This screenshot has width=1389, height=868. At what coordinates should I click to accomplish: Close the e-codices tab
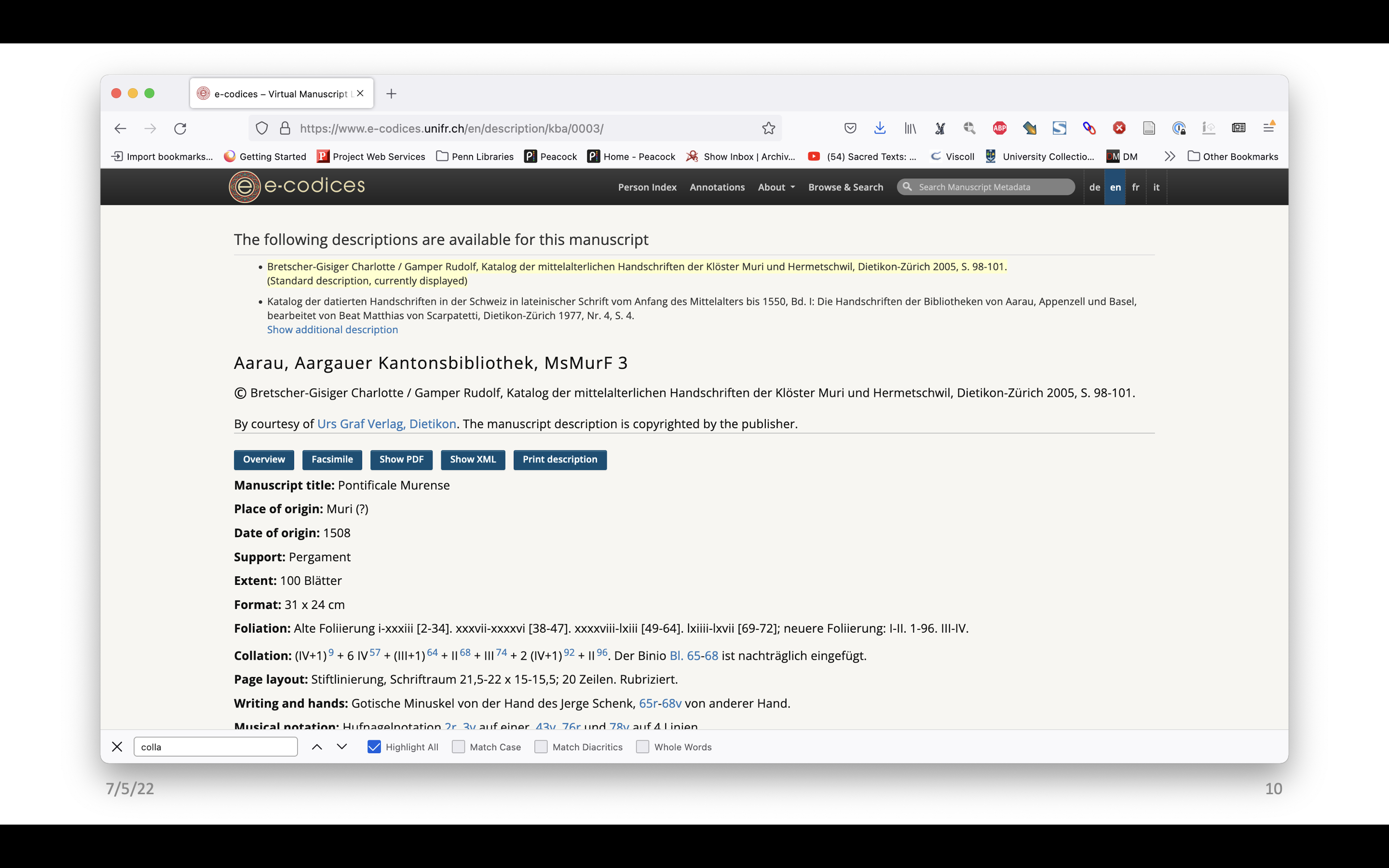click(x=360, y=93)
